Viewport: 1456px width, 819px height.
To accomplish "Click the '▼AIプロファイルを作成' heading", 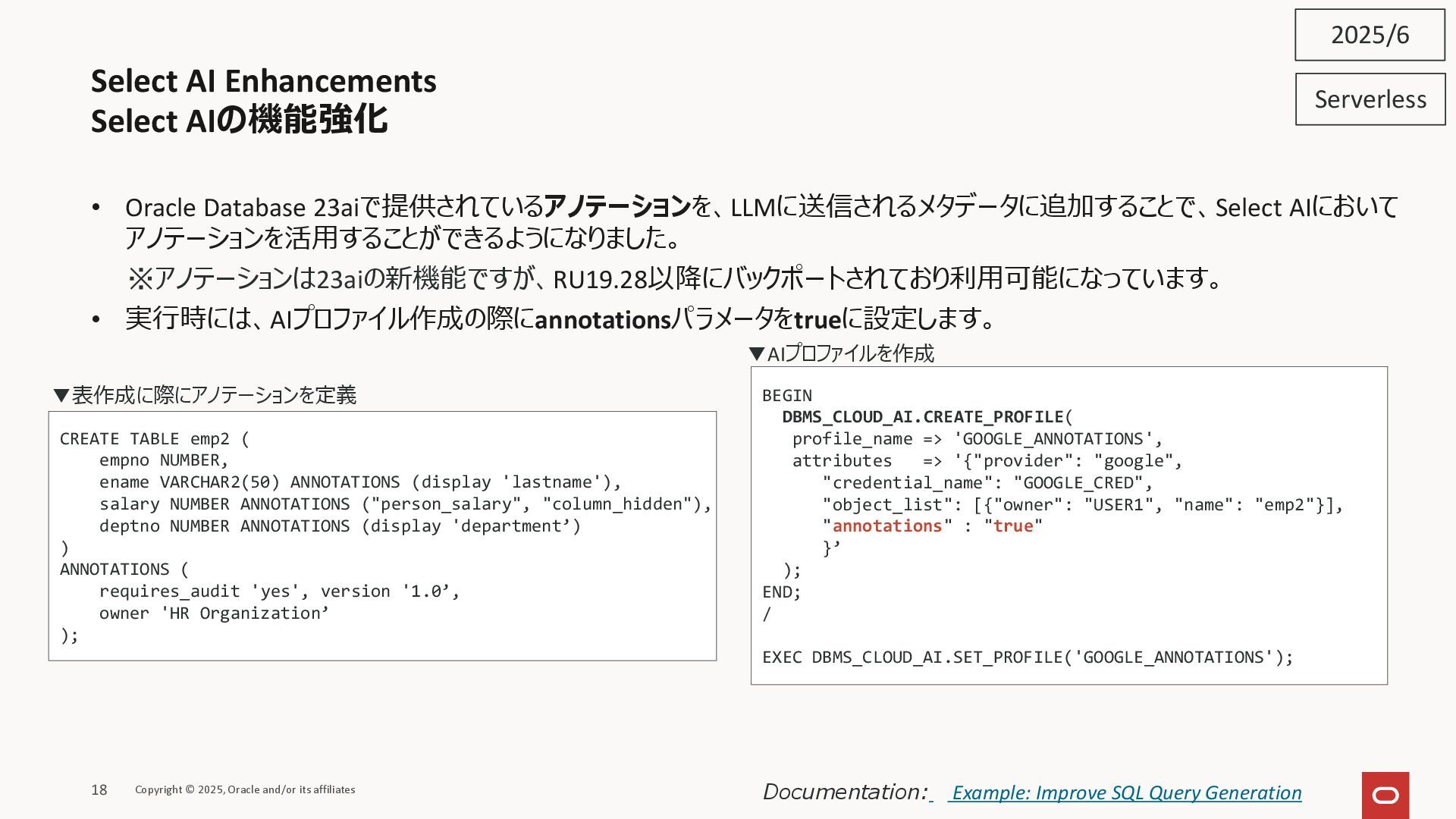I will [x=841, y=353].
